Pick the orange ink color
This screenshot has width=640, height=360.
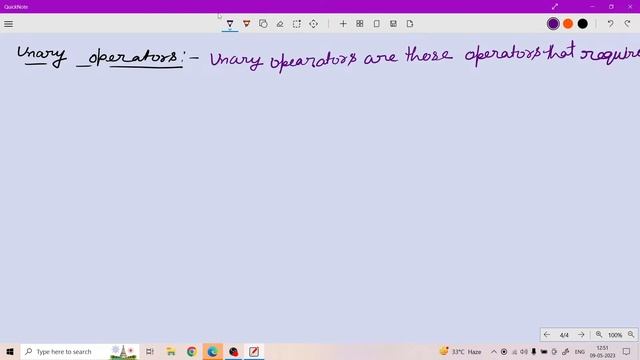(568, 24)
